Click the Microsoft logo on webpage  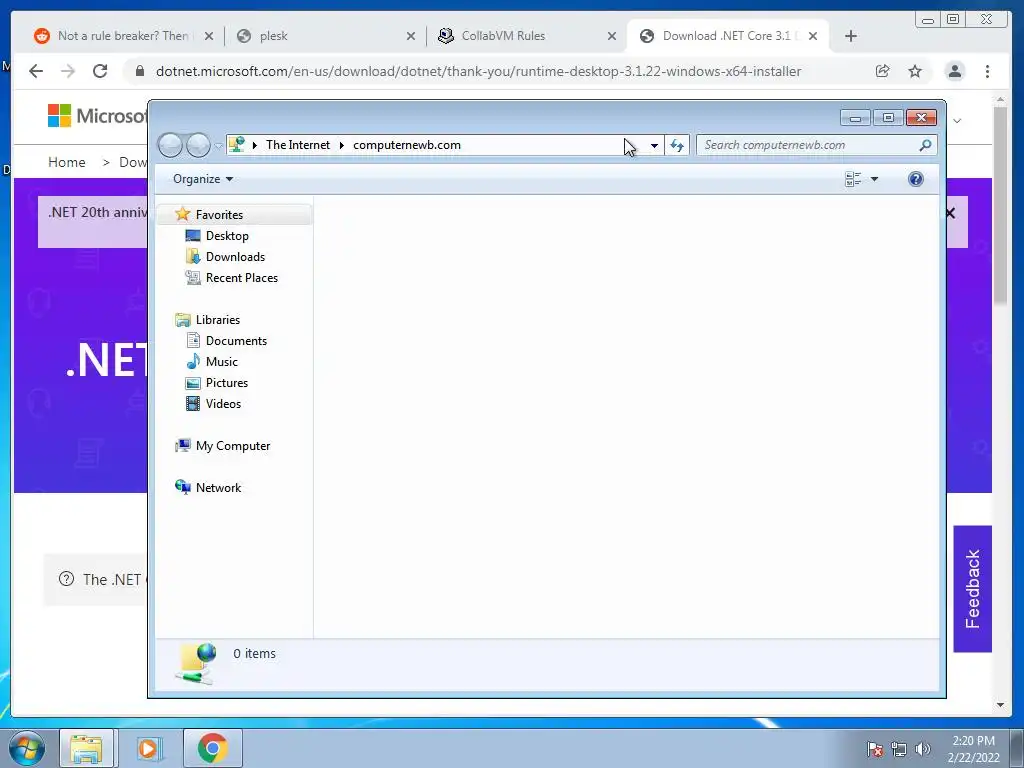97,116
